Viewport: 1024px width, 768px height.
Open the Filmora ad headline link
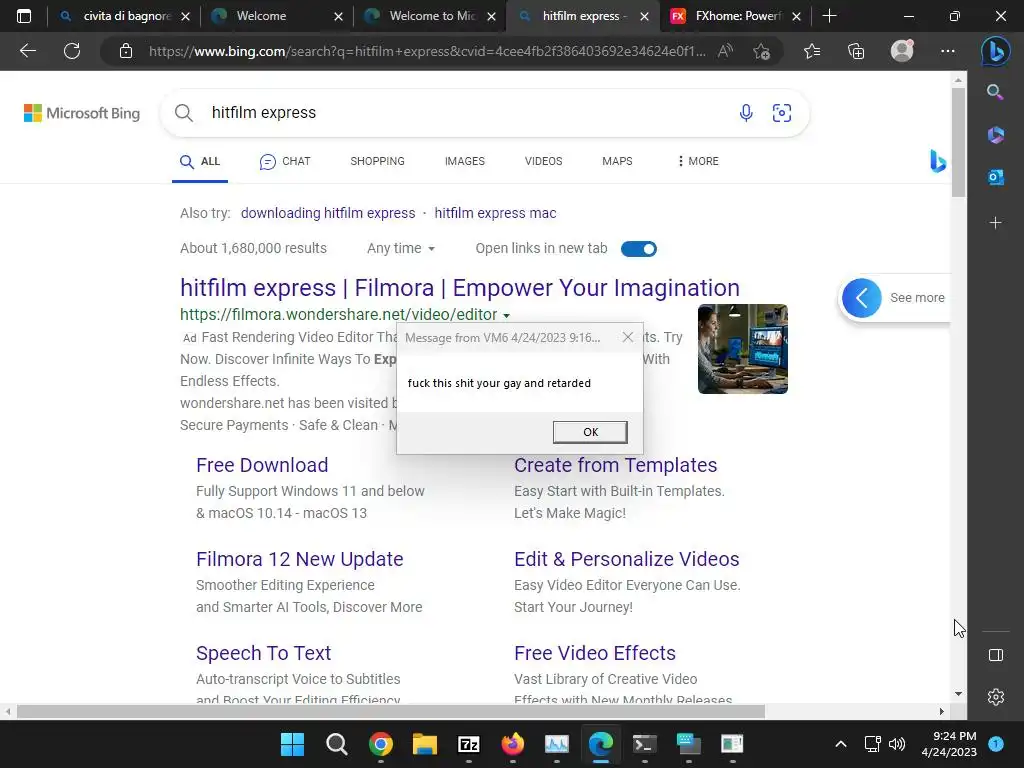[460, 288]
